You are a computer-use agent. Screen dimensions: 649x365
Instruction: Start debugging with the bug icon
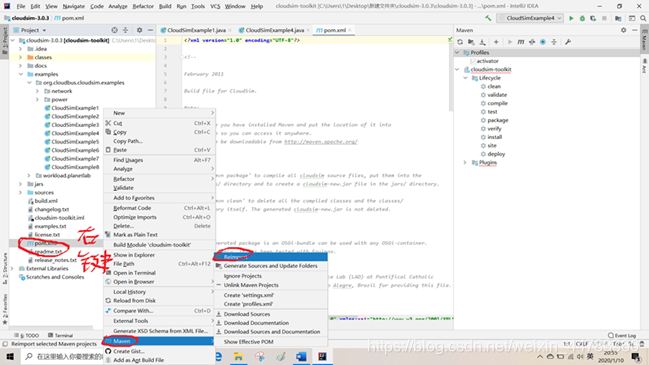582,18
